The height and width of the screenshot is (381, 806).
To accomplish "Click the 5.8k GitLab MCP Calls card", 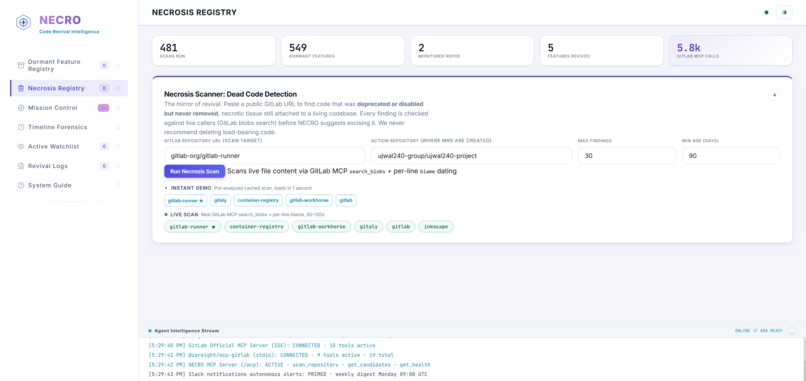I will click(730, 50).
